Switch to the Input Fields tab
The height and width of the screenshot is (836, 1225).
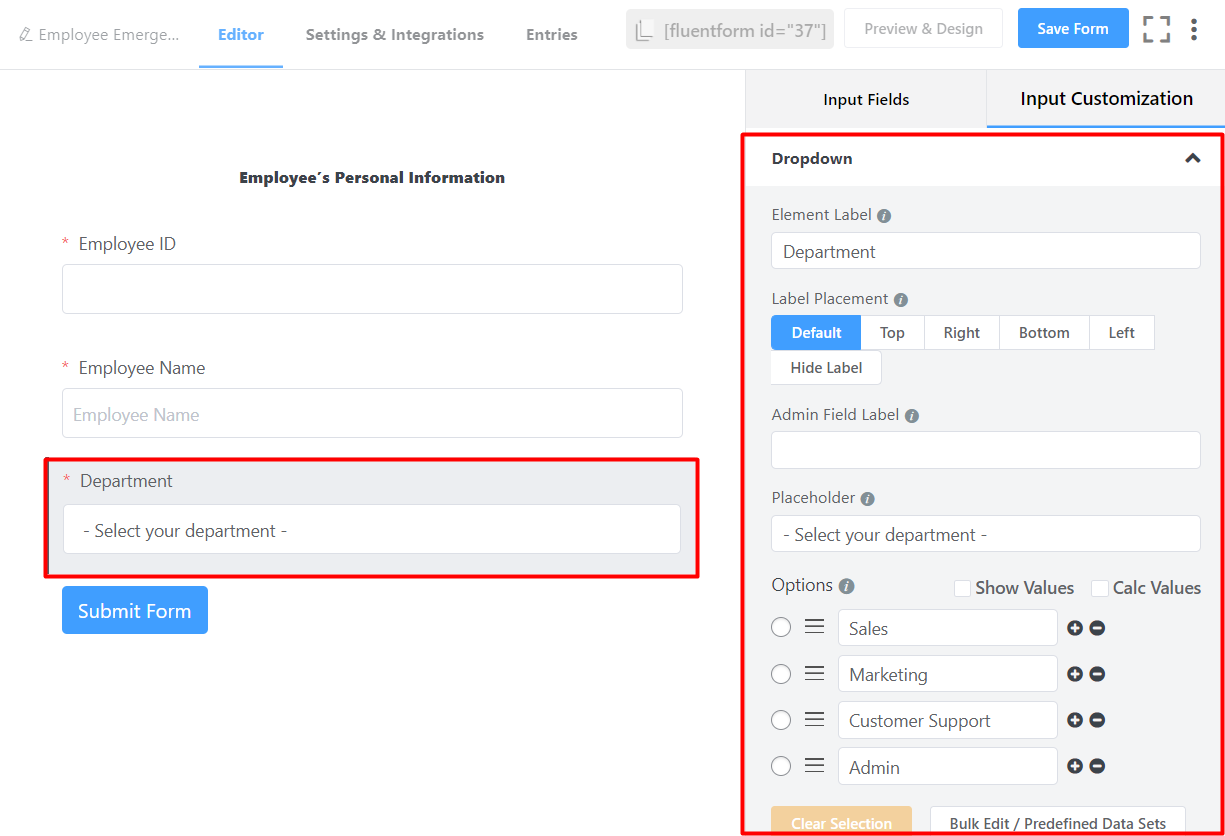coord(866,99)
